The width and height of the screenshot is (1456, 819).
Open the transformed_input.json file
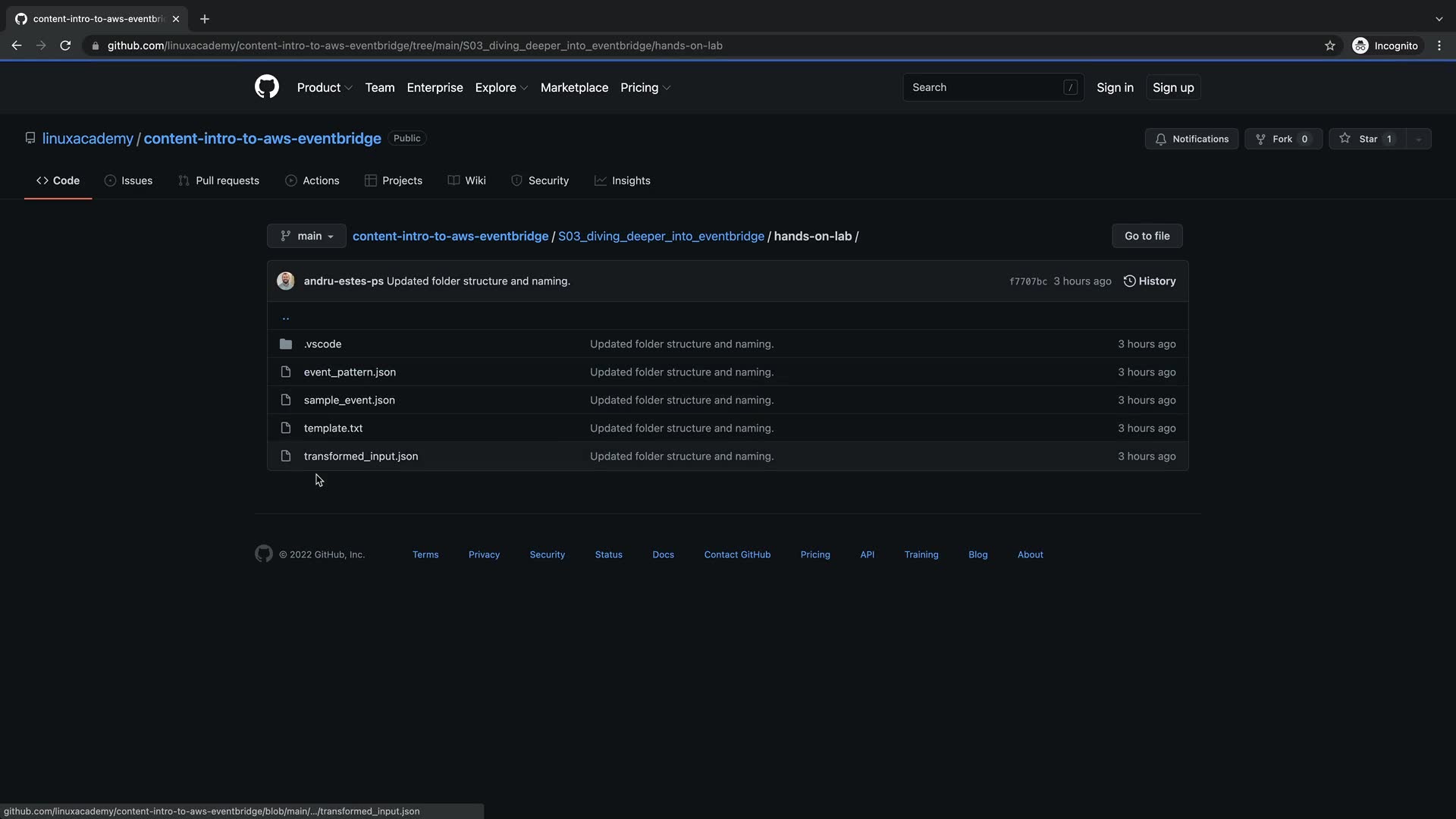(x=360, y=456)
